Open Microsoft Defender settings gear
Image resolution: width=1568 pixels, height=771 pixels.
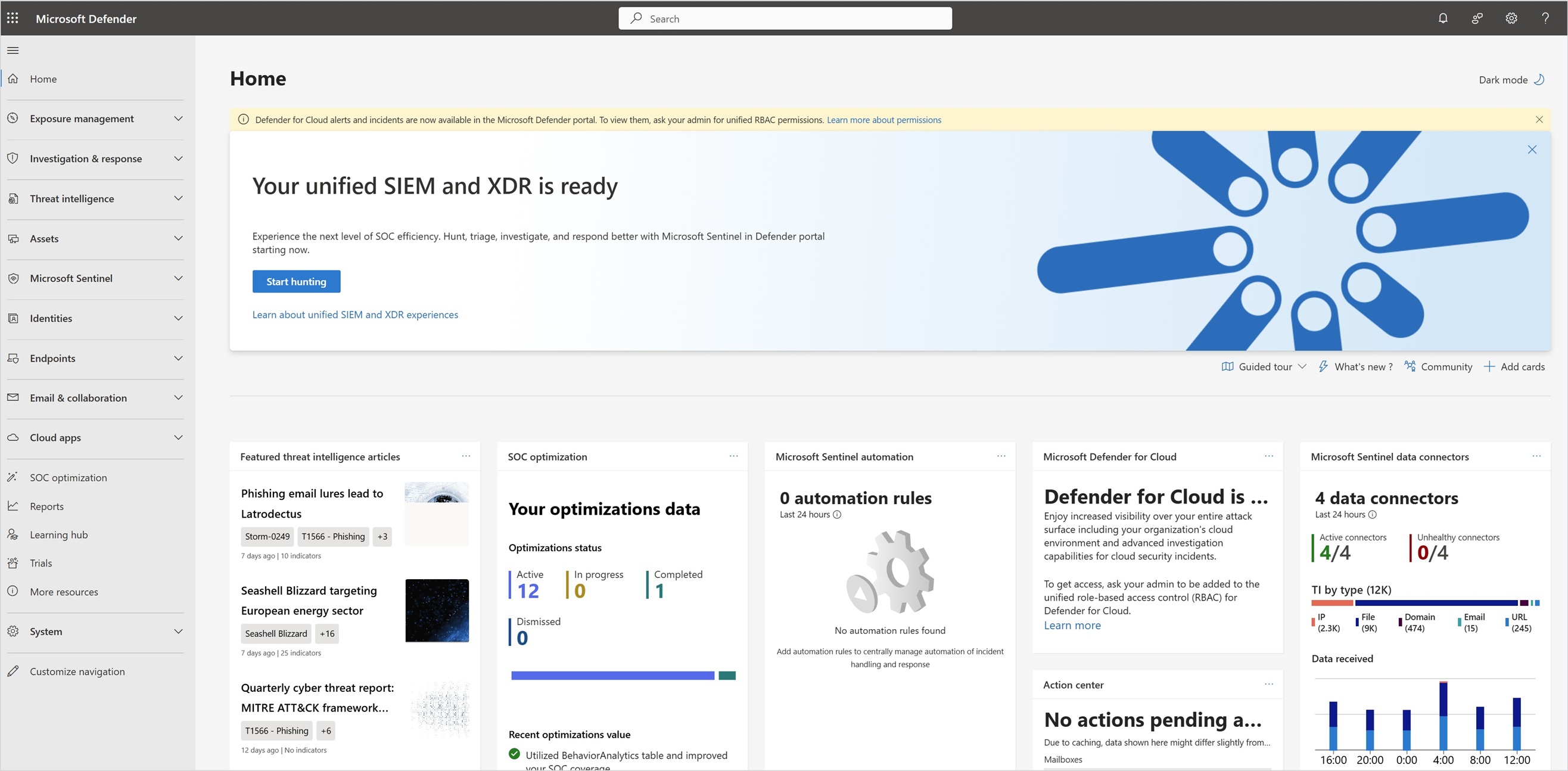tap(1511, 18)
